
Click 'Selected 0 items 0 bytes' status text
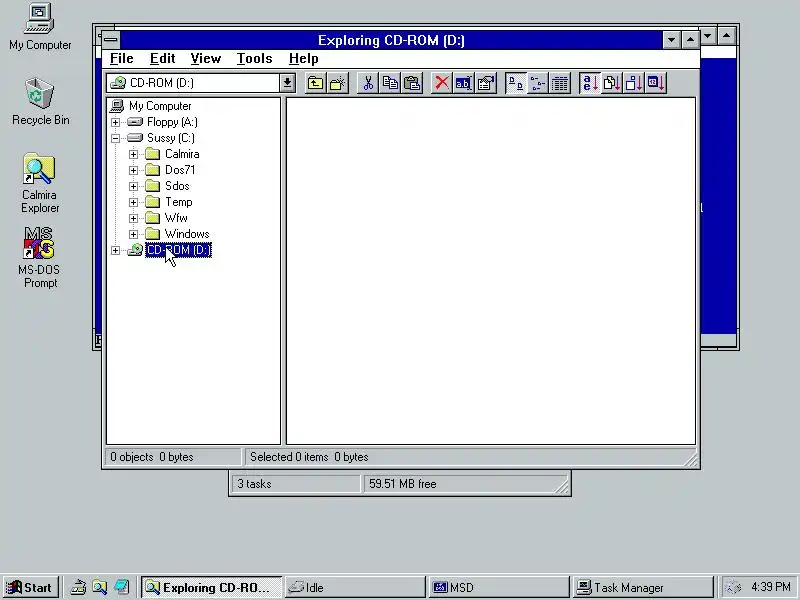coord(309,457)
